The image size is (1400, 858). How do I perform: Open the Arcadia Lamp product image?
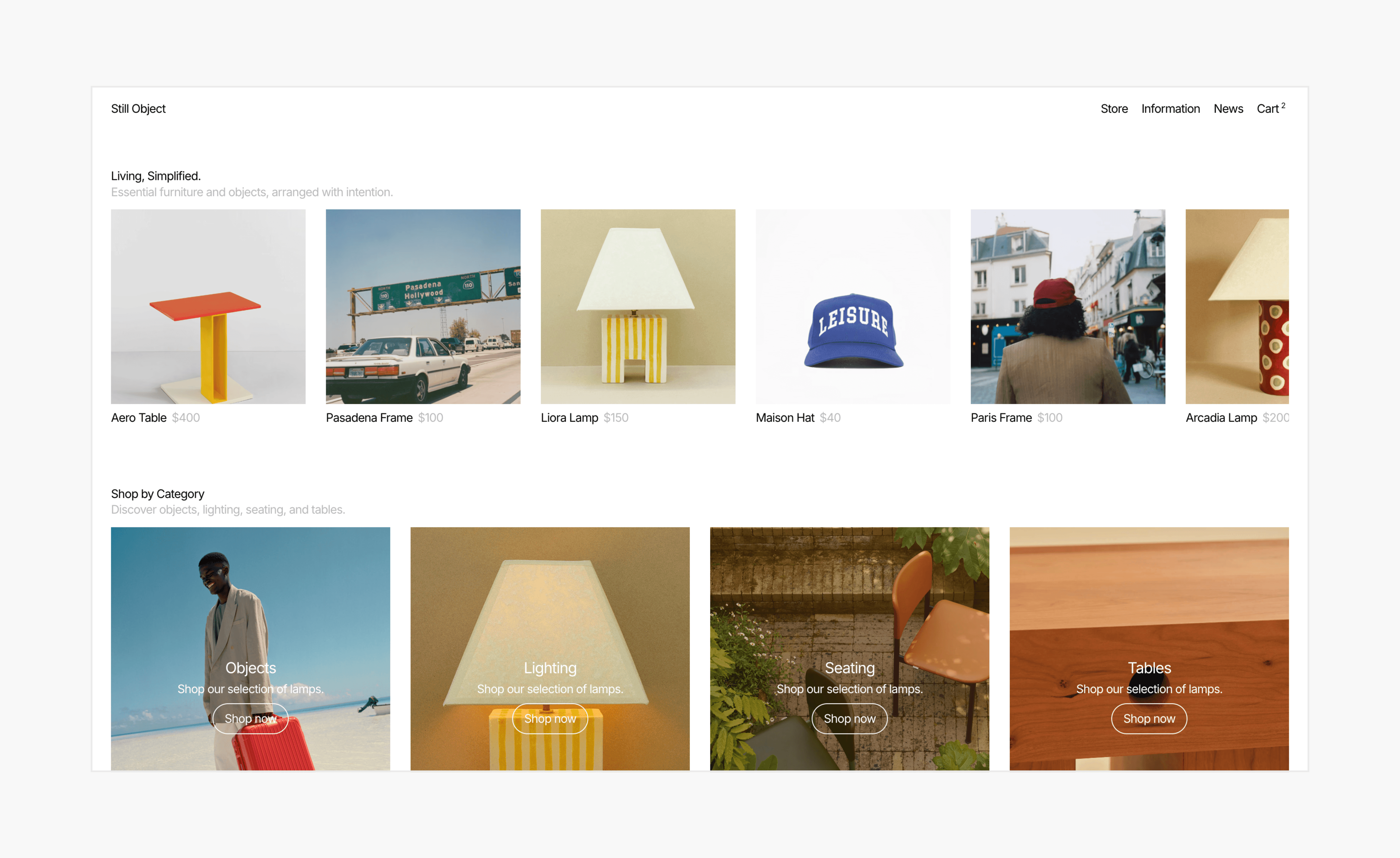(1237, 306)
